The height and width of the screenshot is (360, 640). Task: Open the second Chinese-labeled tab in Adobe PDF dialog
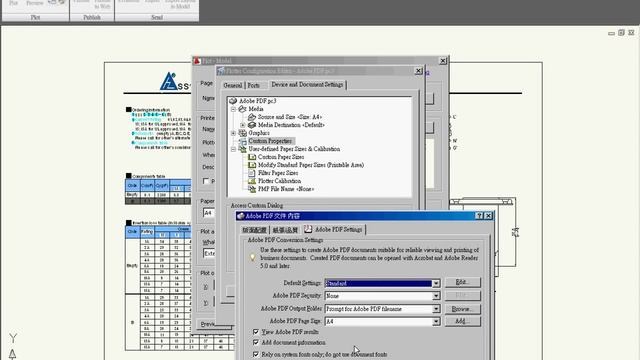pyautogui.click(x=285, y=230)
